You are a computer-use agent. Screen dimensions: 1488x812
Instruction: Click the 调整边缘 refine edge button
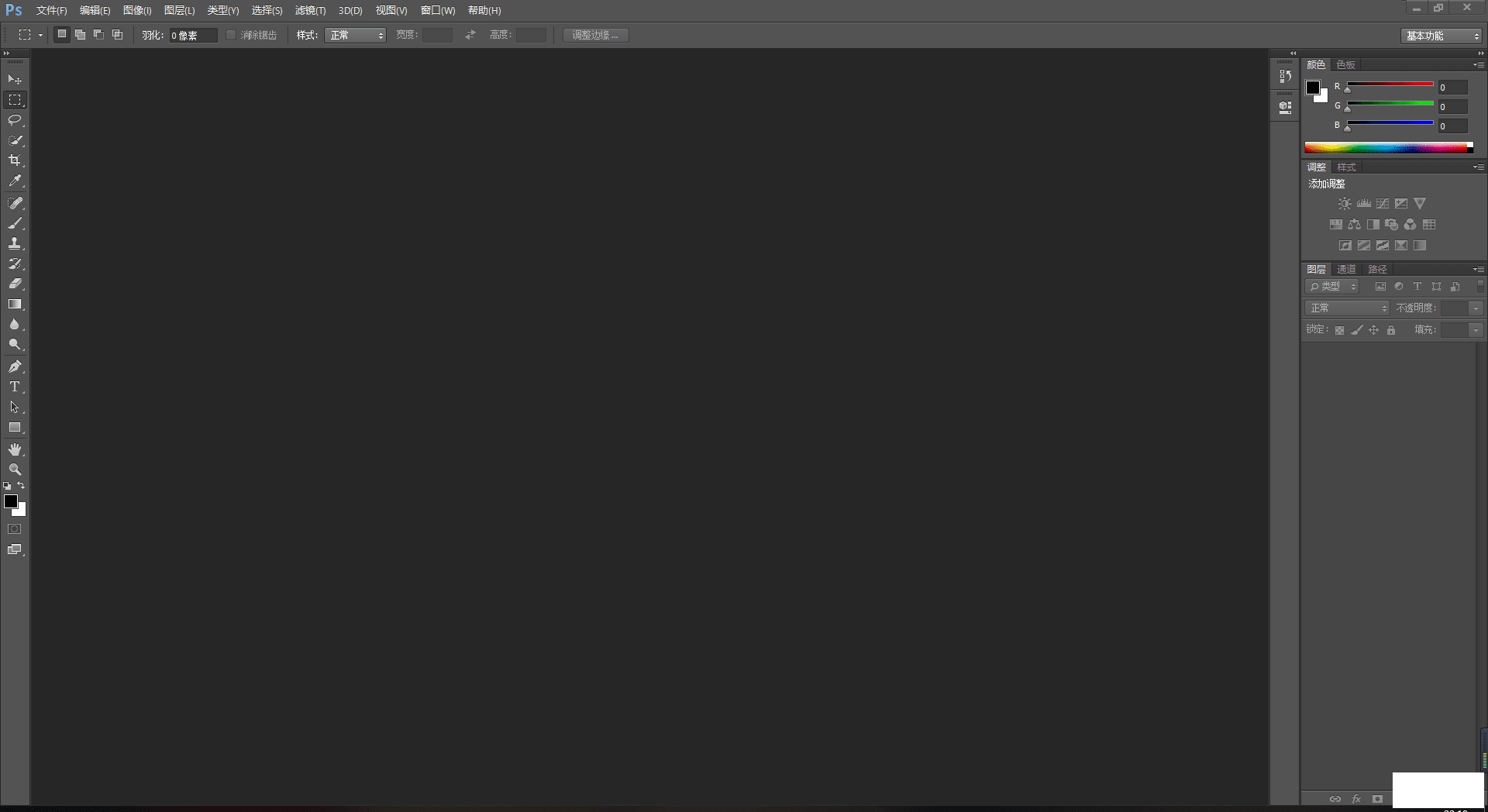click(595, 35)
